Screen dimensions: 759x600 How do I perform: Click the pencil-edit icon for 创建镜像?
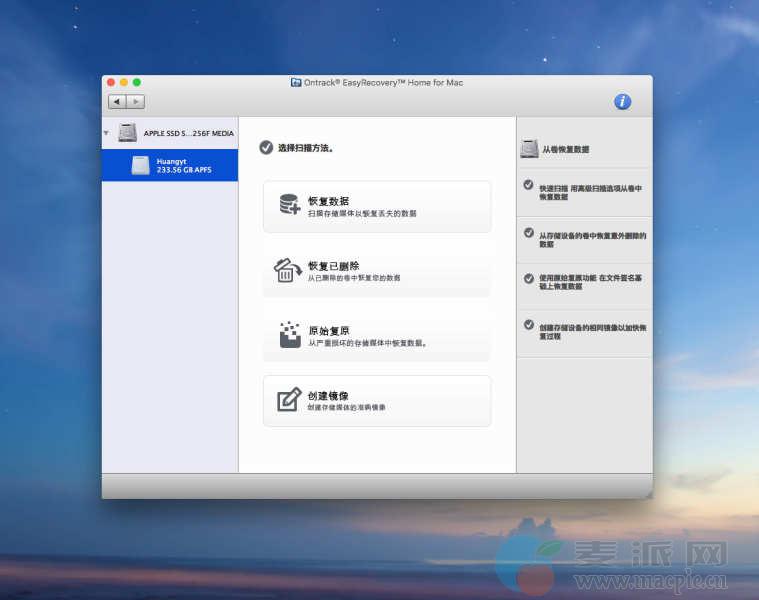pos(289,400)
